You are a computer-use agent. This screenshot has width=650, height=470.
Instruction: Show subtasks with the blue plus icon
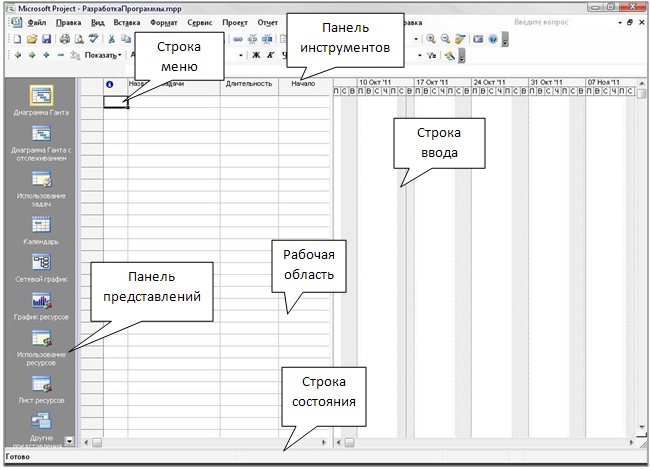tap(46, 55)
